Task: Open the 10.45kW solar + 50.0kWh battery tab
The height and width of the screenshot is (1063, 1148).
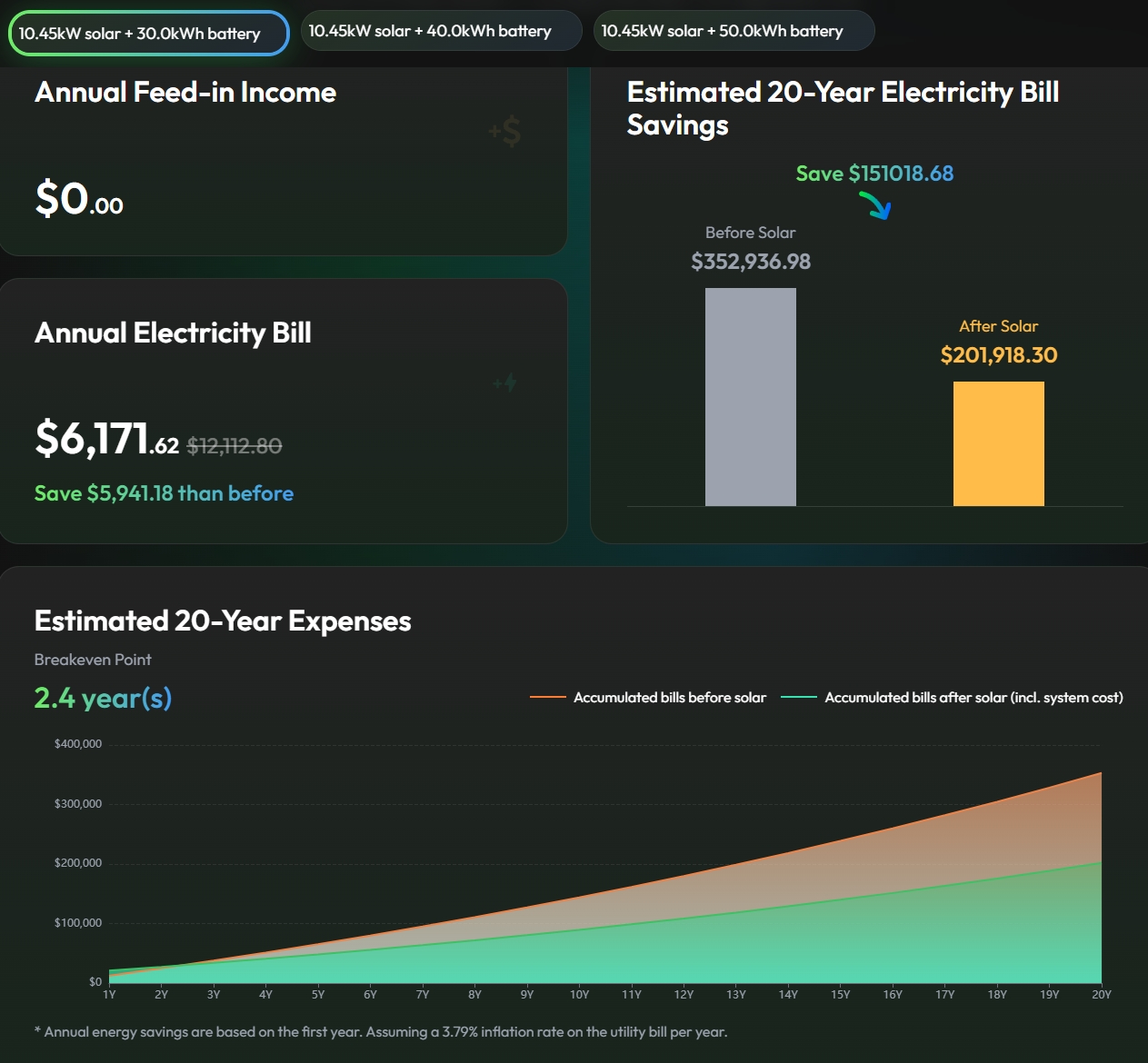Action: [733, 31]
